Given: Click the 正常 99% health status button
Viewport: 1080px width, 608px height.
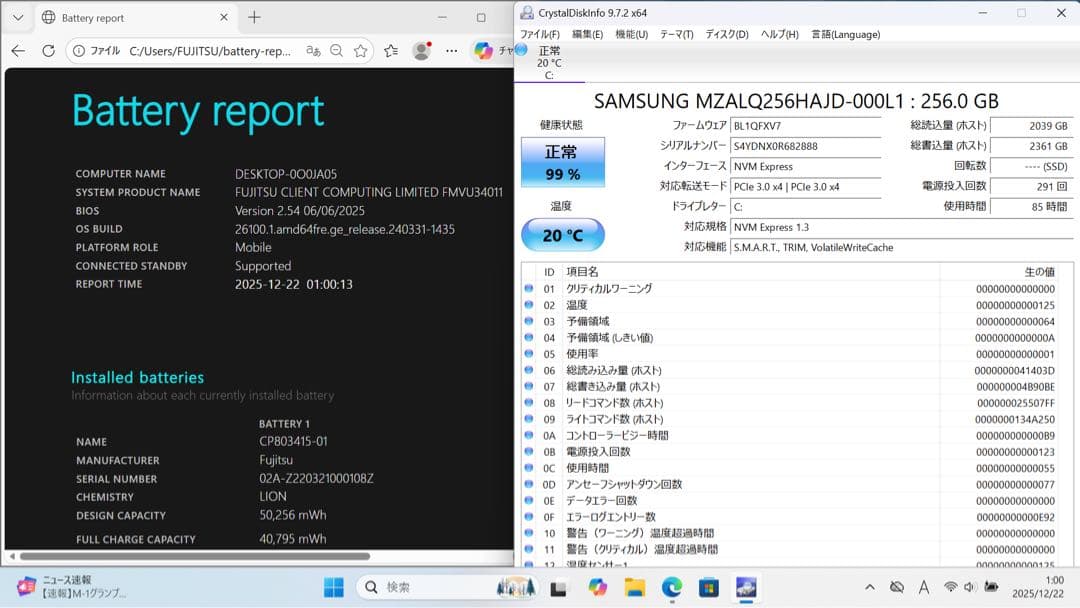Looking at the screenshot, I should 565,160.
